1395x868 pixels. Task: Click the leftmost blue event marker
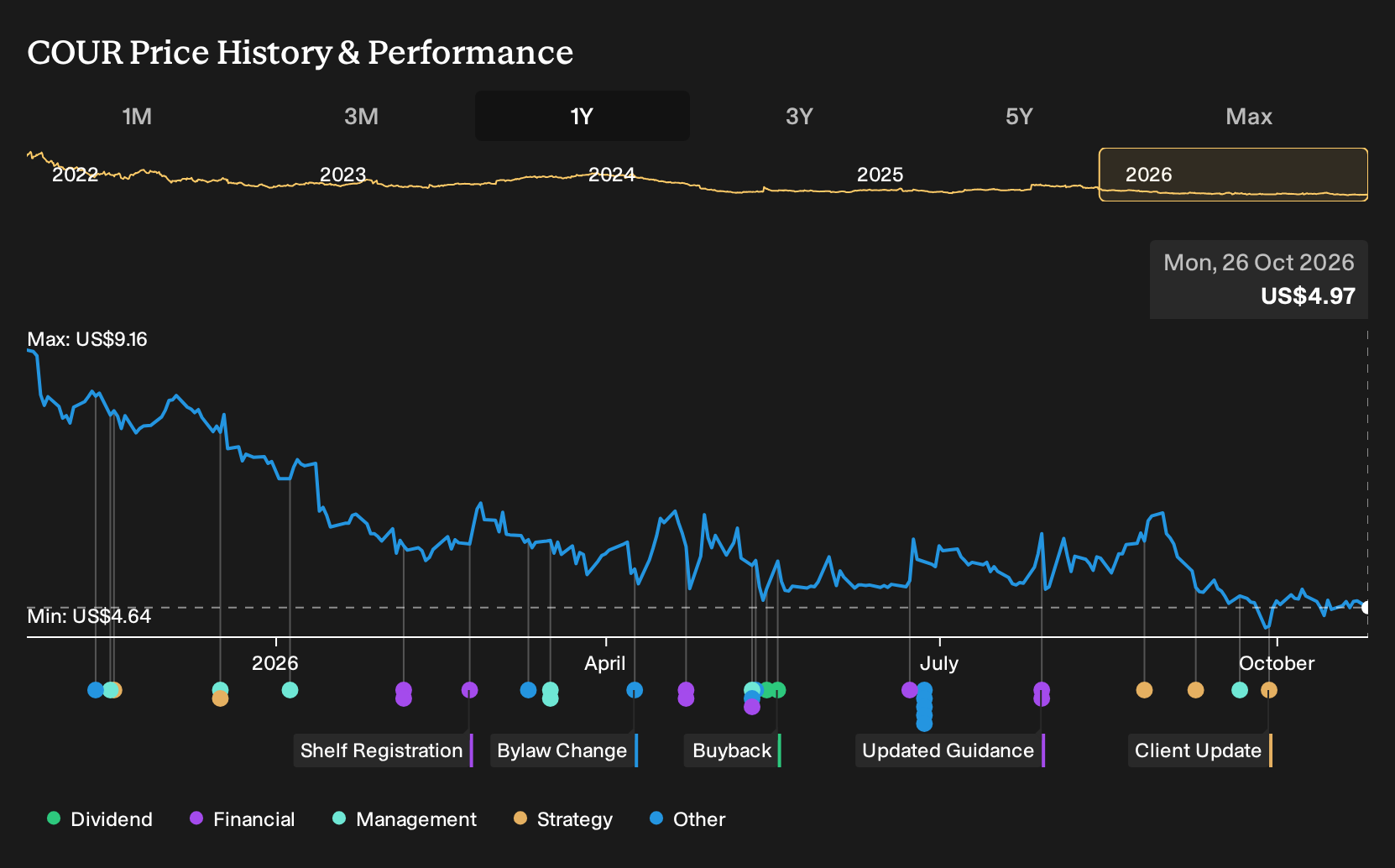pyautogui.click(x=96, y=690)
